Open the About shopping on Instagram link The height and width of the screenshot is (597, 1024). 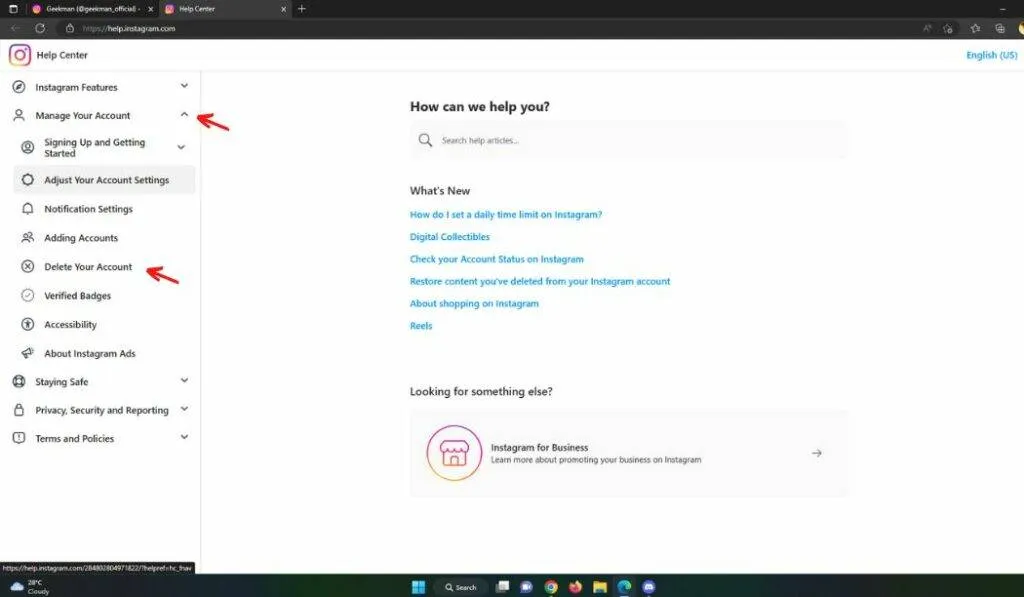(x=474, y=303)
